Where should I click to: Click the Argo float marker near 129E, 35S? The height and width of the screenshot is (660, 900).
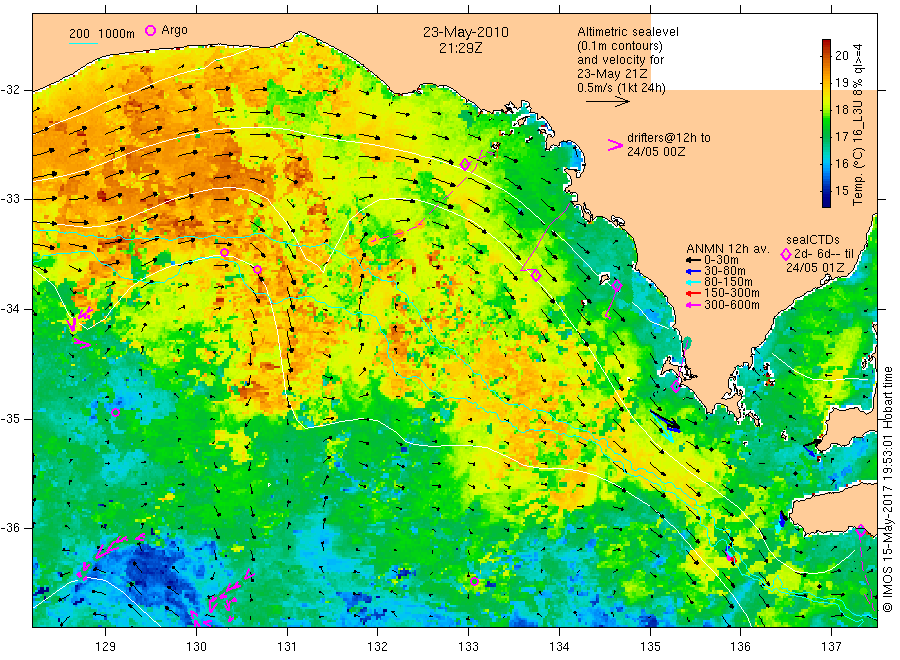point(115,412)
